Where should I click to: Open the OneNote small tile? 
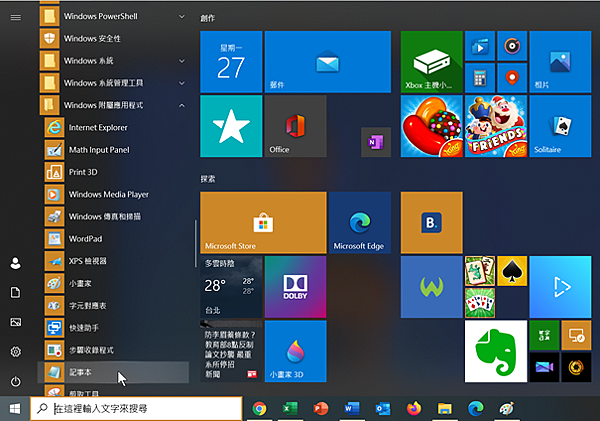click(x=376, y=142)
